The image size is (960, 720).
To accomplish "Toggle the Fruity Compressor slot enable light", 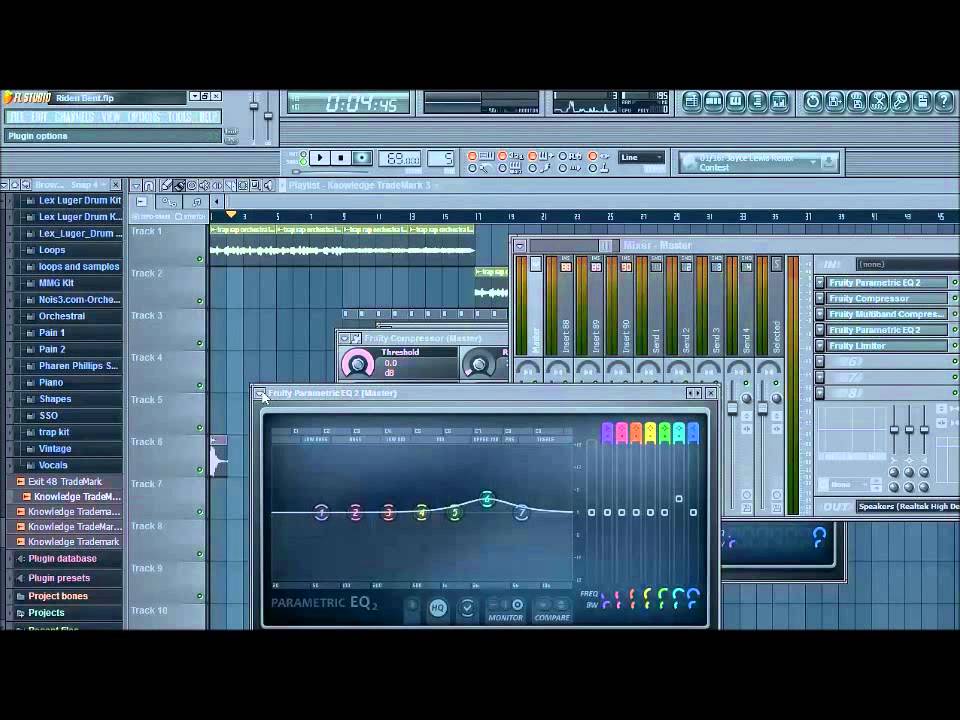I will pos(954,298).
